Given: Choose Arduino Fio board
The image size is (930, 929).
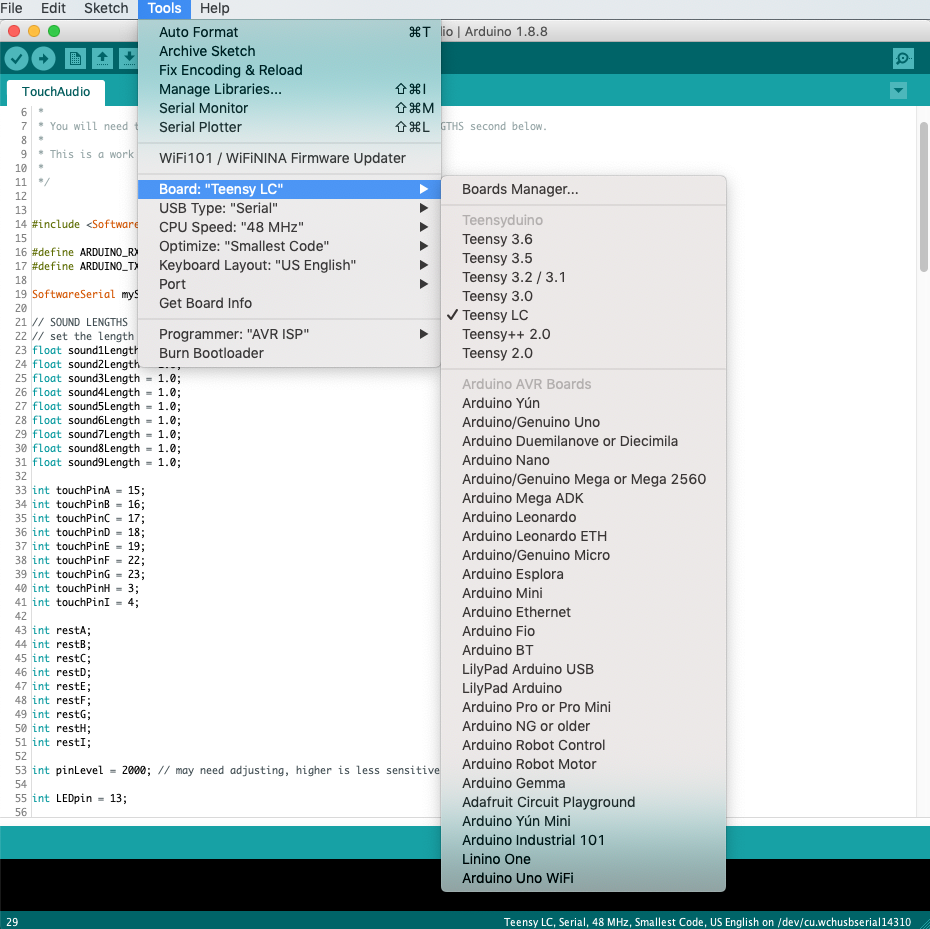Looking at the screenshot, I should click(584, 631).
